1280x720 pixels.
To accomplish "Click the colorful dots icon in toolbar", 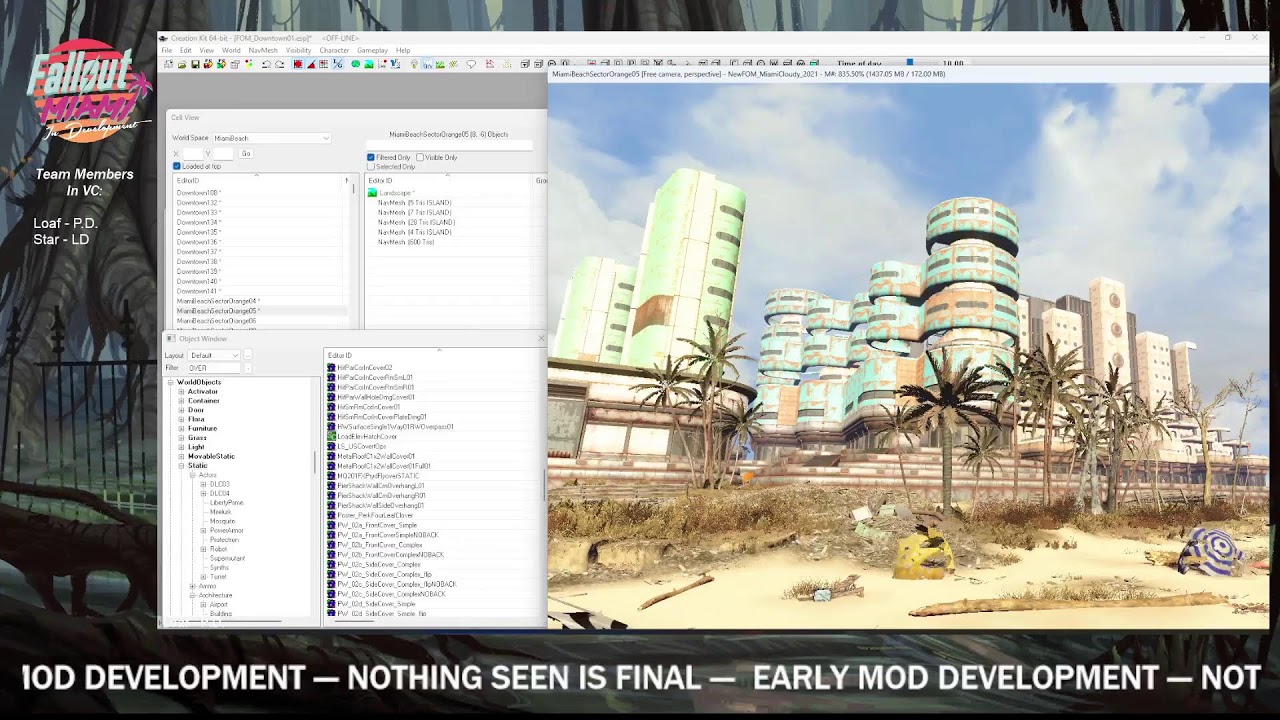I will click(x=248, y=64).
